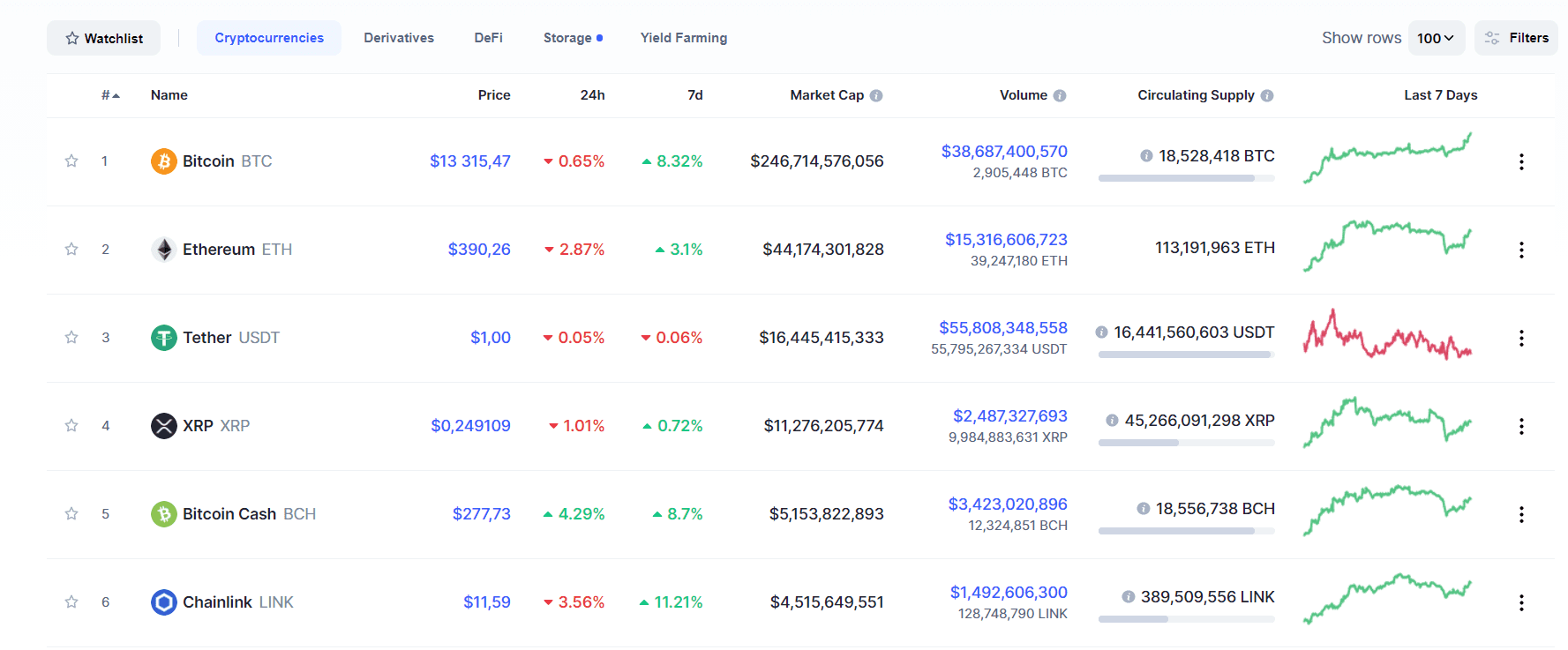Click info icon beside XRP supply
The width and height of the screenshot is (1568, 650).
pyautogui.click(x=1112, y=421)
